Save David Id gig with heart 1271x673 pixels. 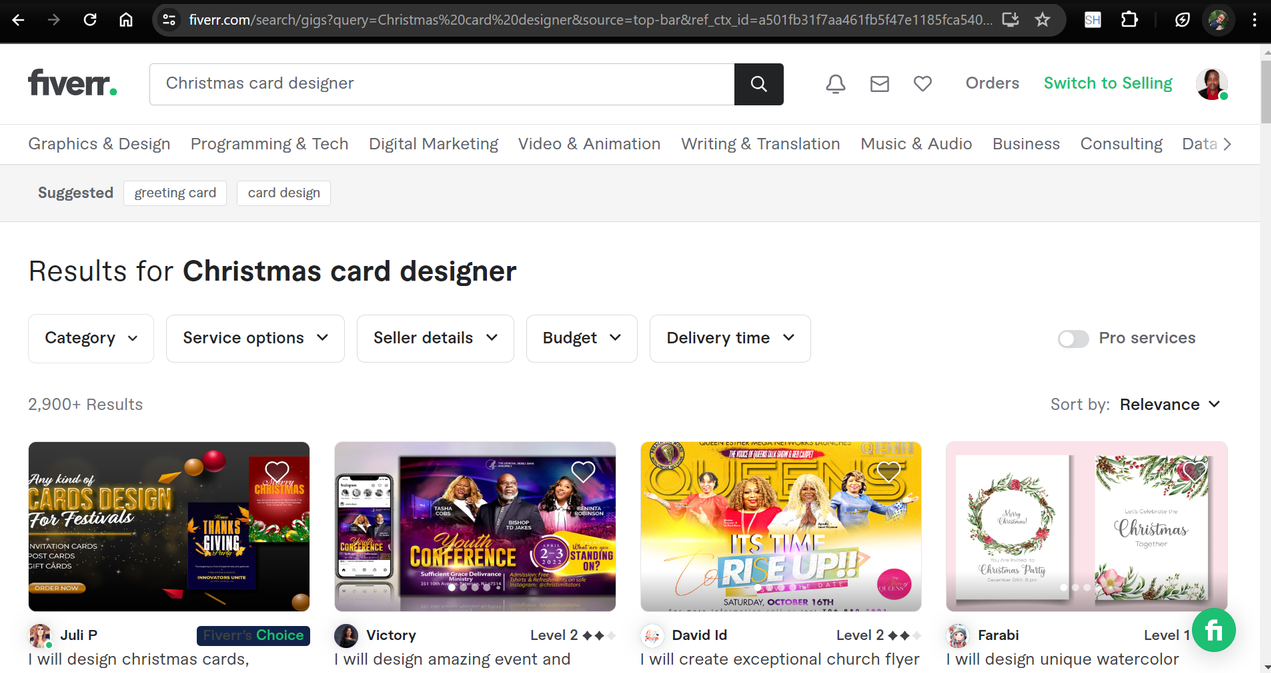click(x=889, y=471)
